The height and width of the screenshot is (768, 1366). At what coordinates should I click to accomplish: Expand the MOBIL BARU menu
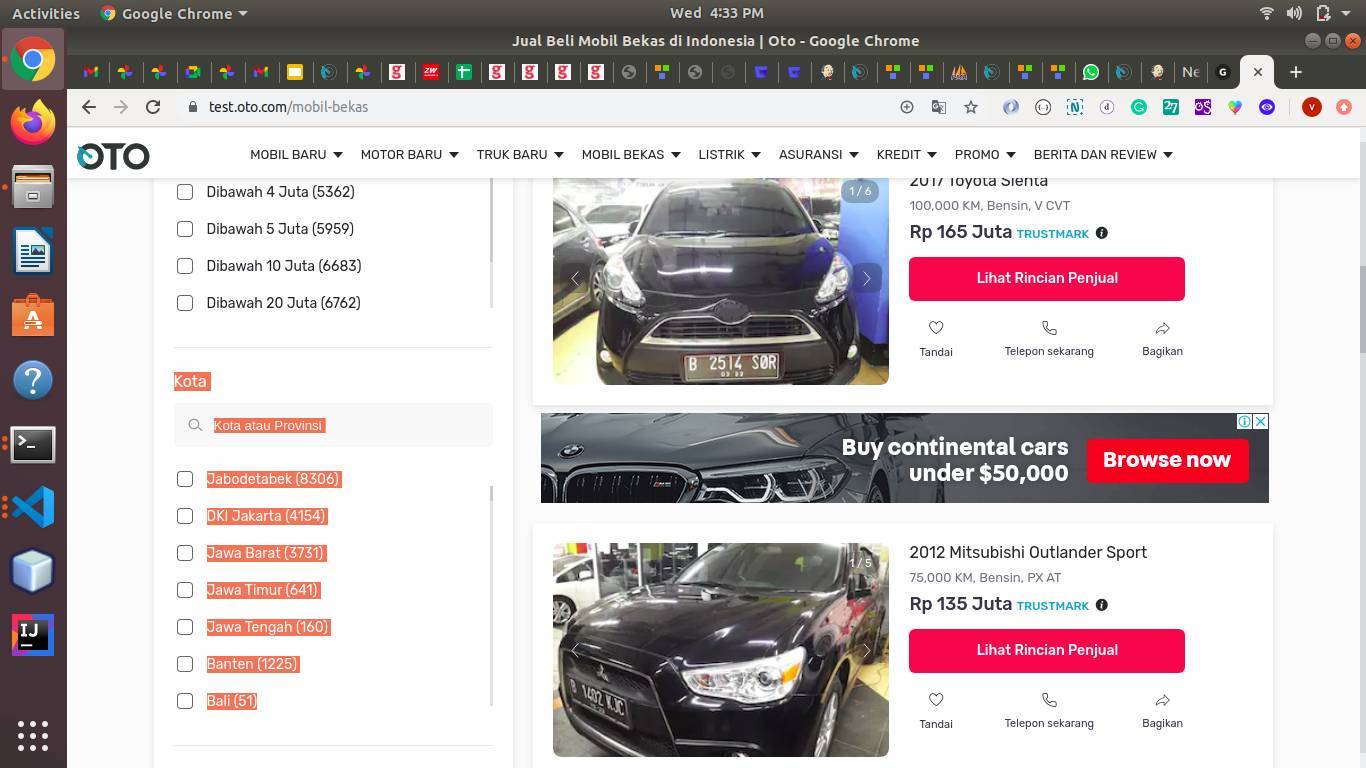(296, 154)
